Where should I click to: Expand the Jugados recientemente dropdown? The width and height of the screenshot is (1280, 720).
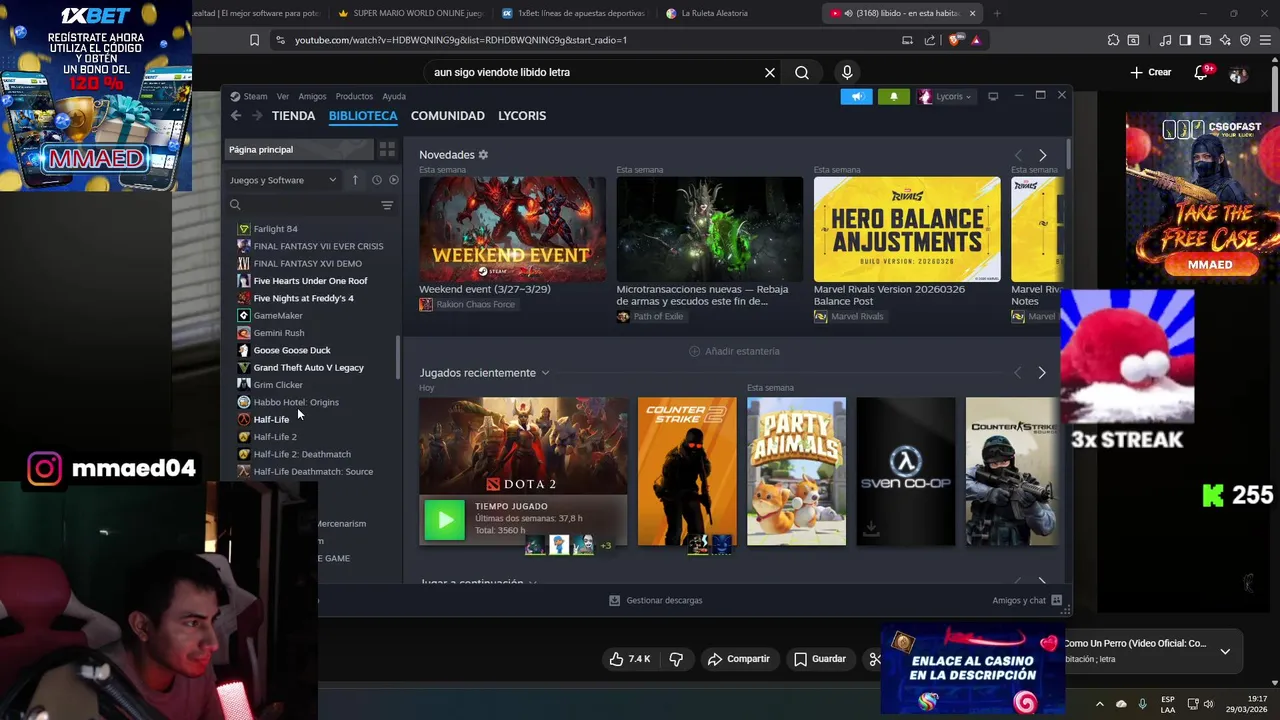545,373
